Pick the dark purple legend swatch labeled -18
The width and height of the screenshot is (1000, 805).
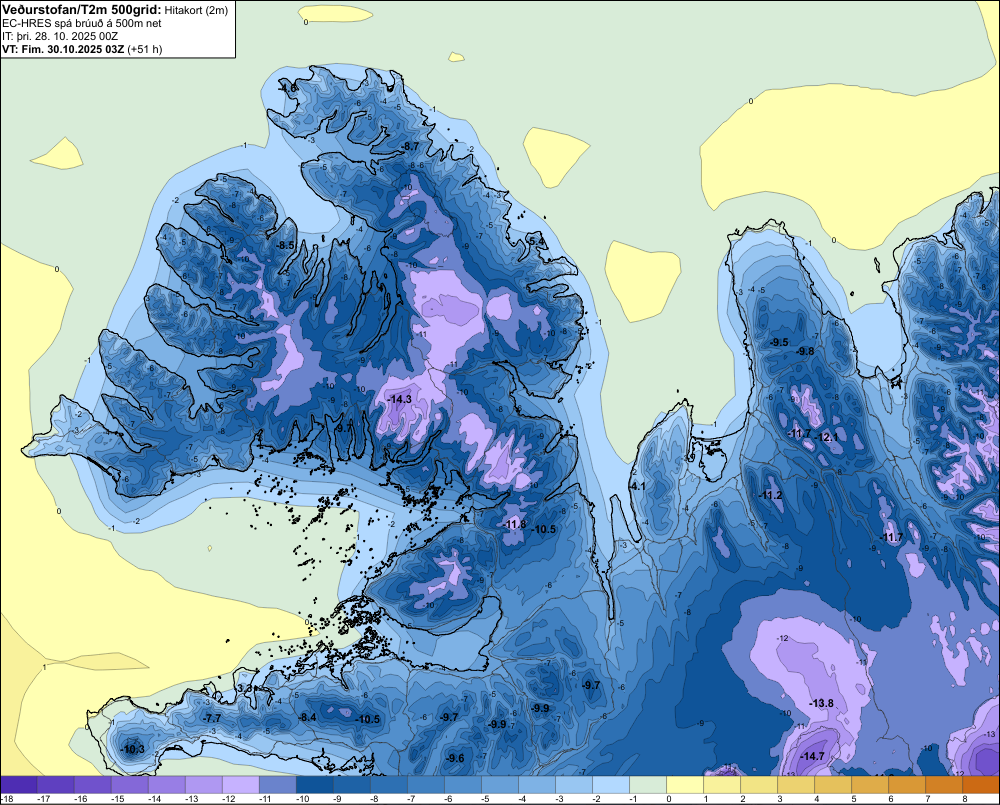click(18, 785)
